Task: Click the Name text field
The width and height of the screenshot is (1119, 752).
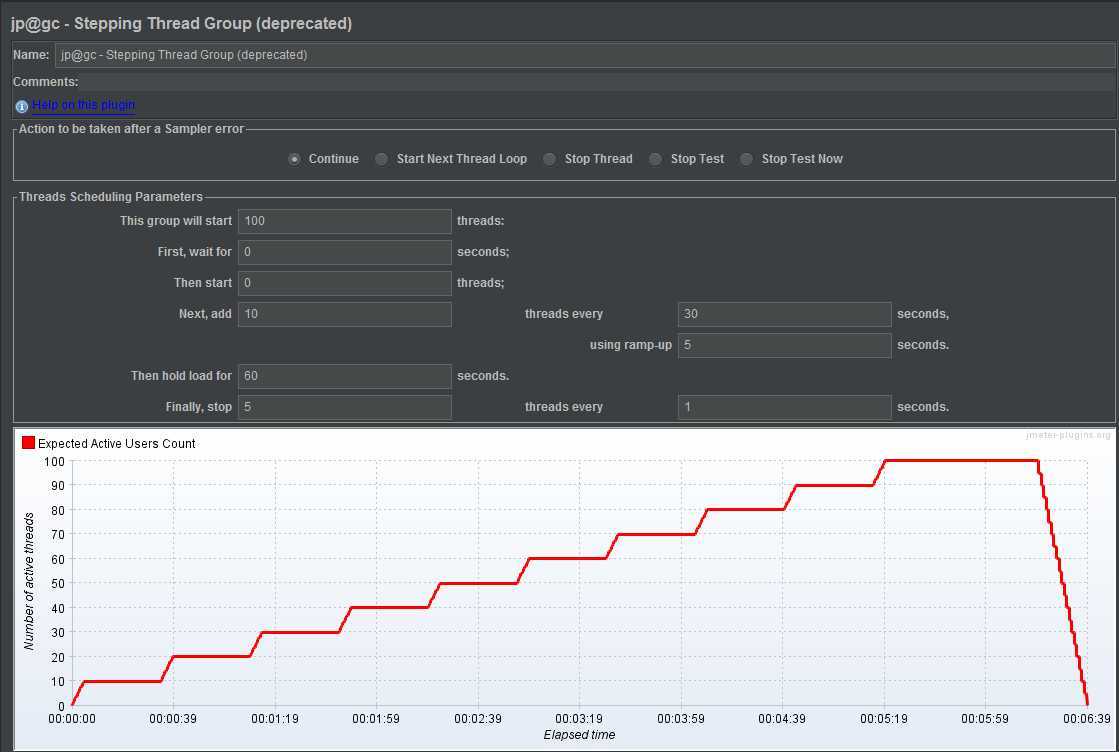Action: coord(584,55)
